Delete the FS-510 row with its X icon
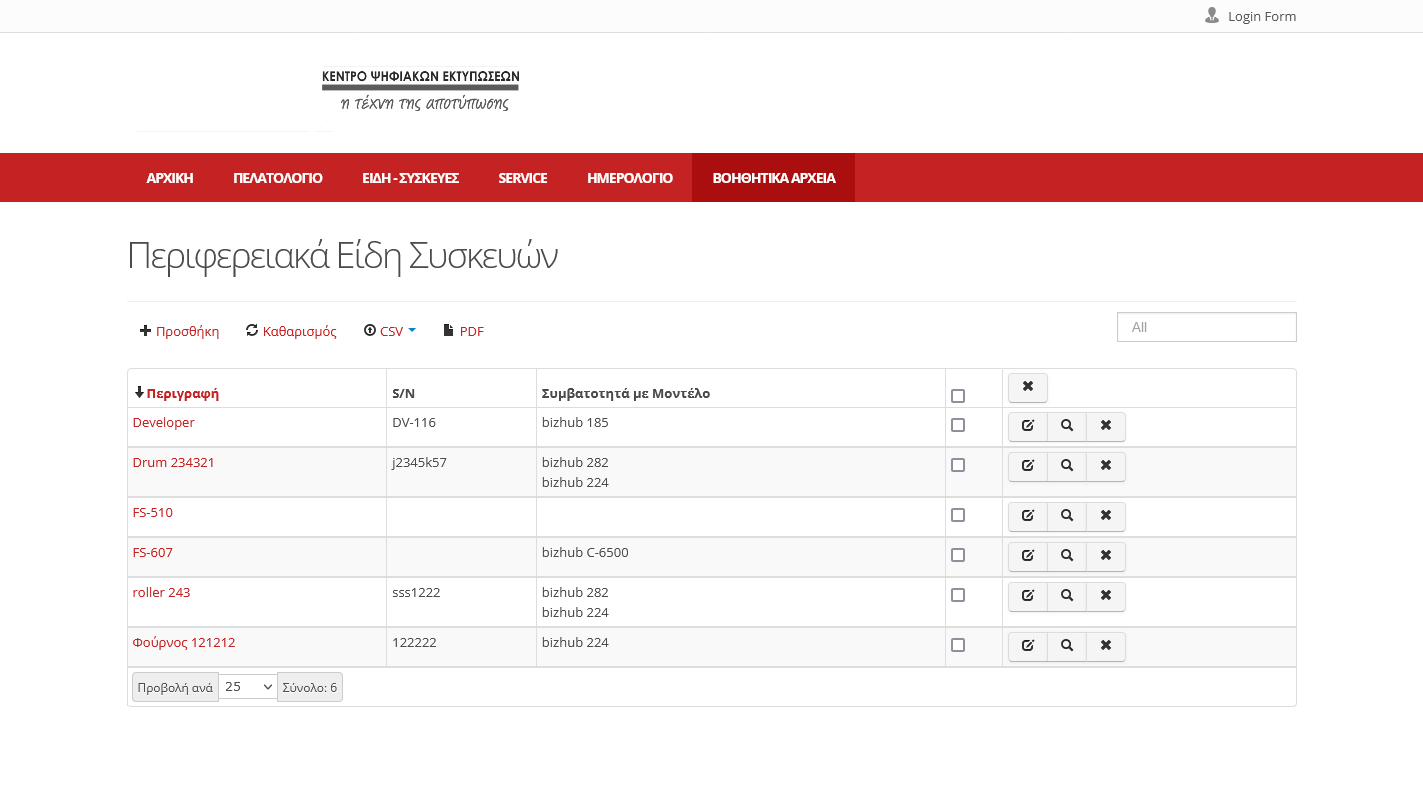This screenshot has height=797, width=1423. pos(1105,516)
